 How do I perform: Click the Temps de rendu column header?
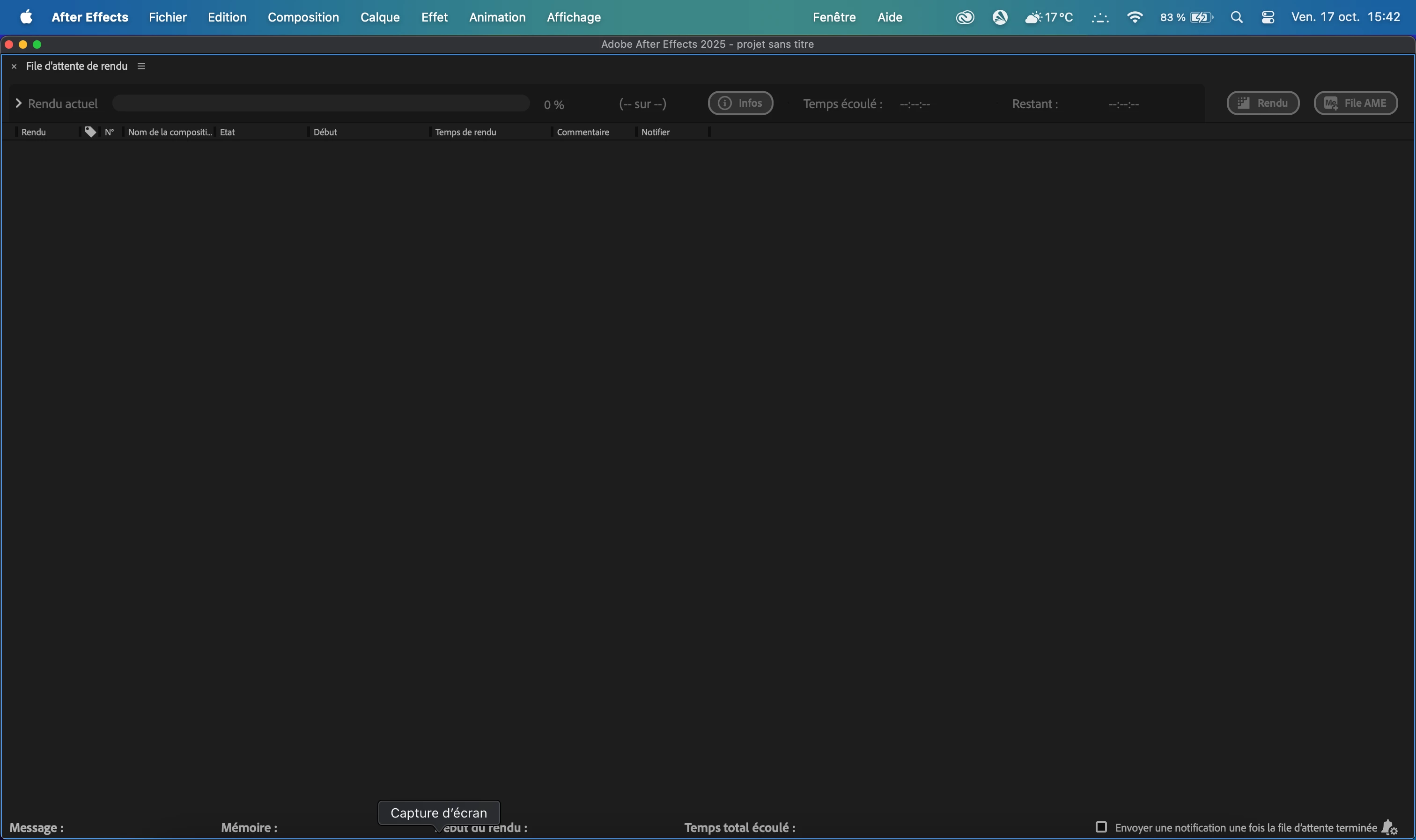[465, 132]
